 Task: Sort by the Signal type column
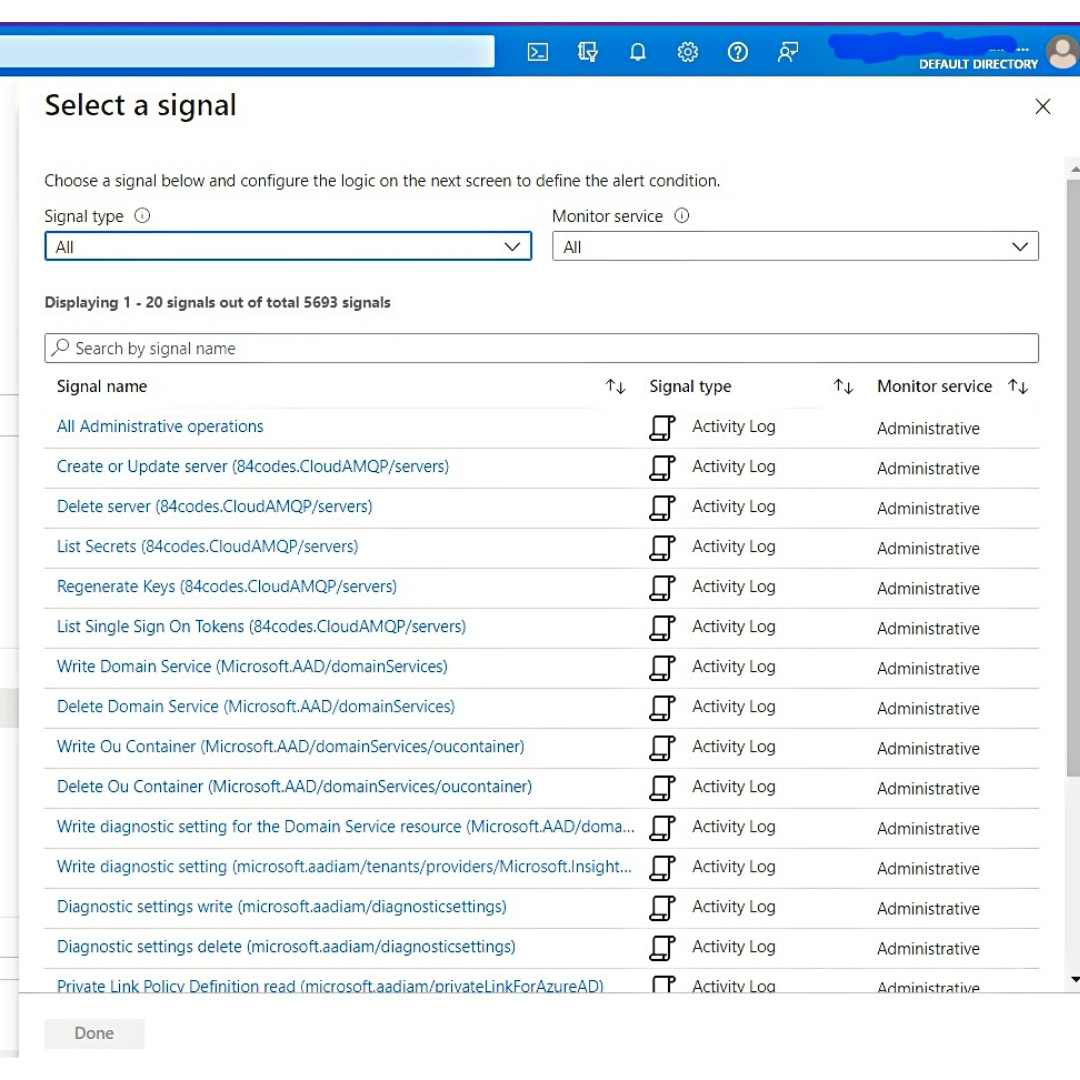844,387
